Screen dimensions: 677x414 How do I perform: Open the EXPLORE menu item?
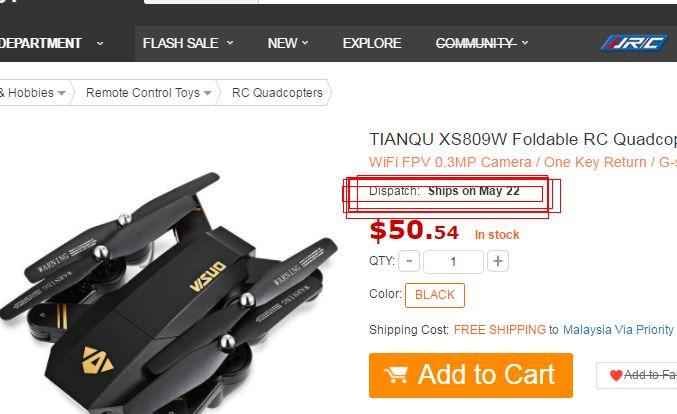(x=372, y=43)
